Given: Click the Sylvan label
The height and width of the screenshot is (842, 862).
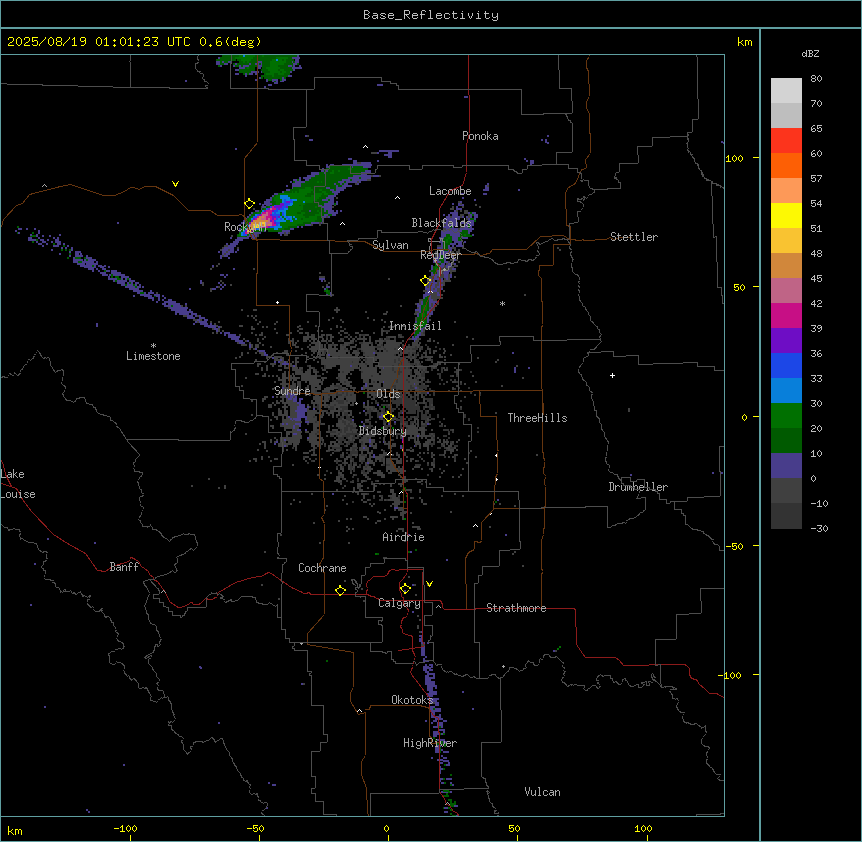Looking at the screenshot, I should coord(390,245).
